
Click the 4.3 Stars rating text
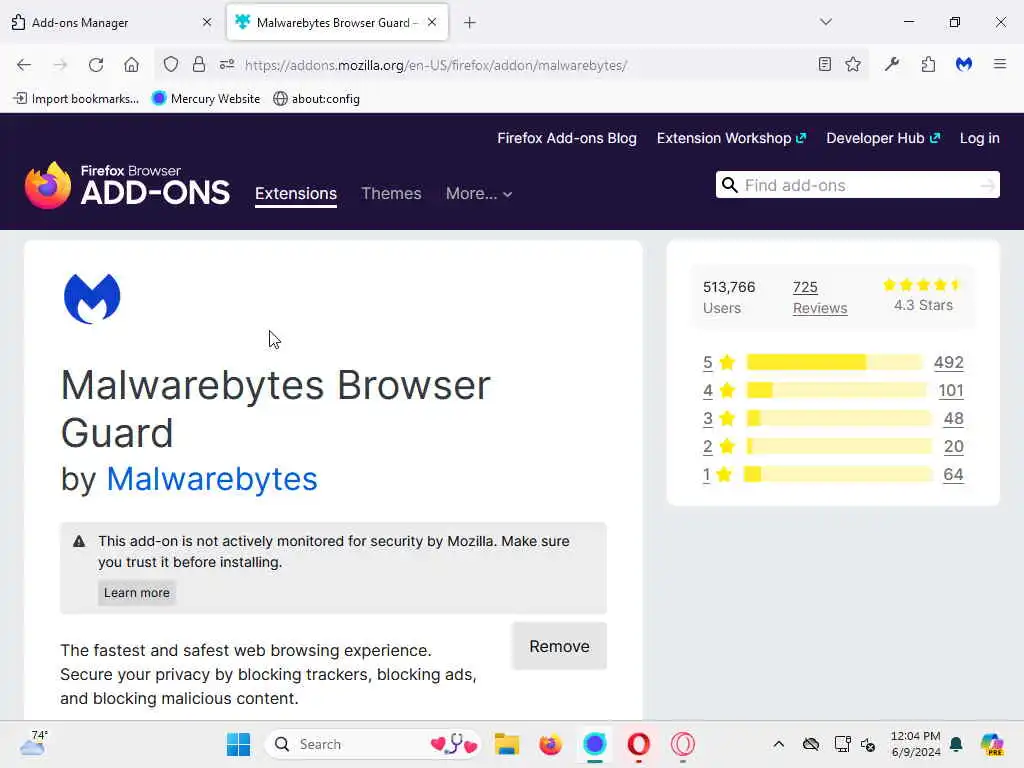[x=923, y=305]
